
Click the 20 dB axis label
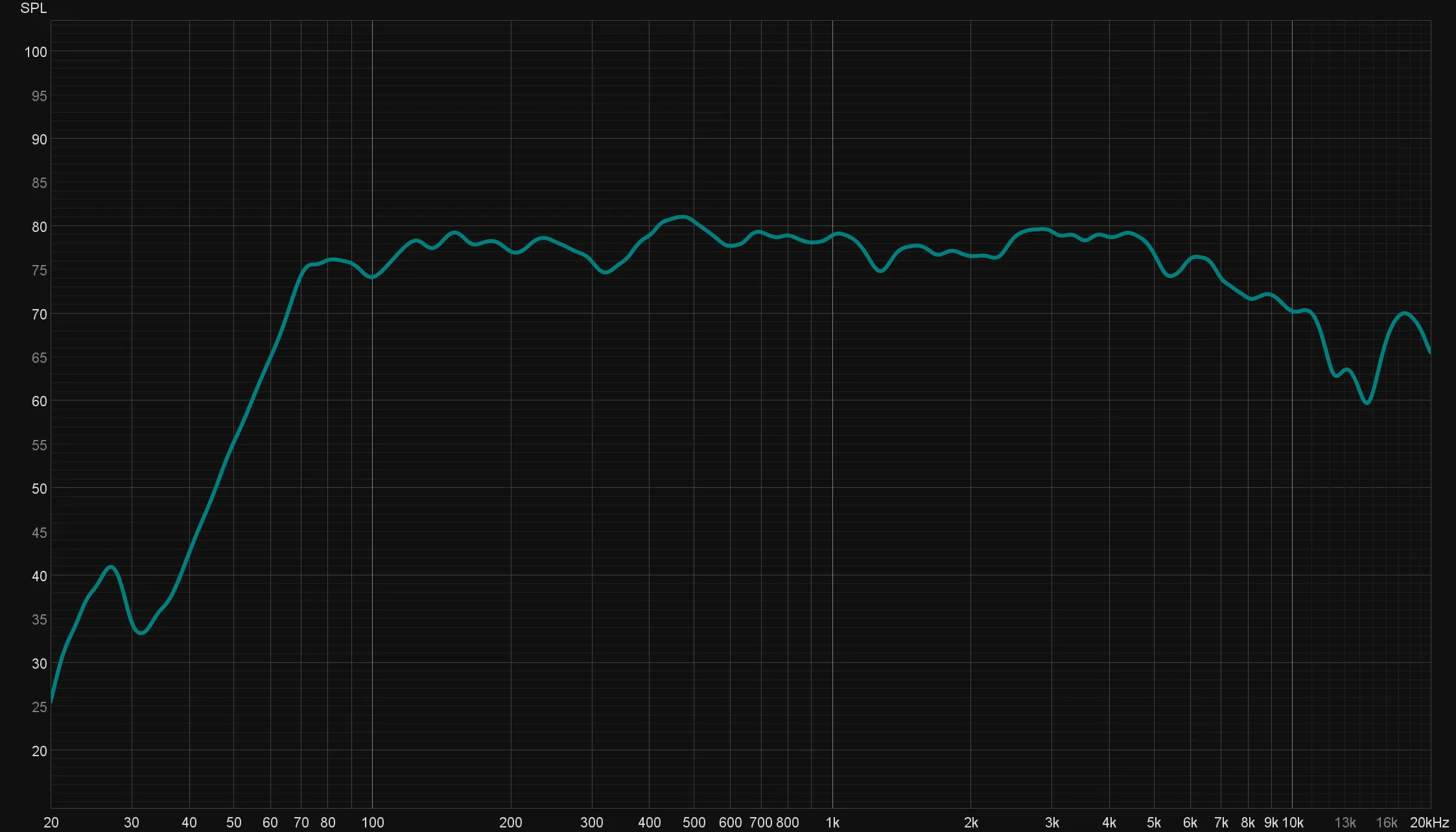tap(39, 751)
